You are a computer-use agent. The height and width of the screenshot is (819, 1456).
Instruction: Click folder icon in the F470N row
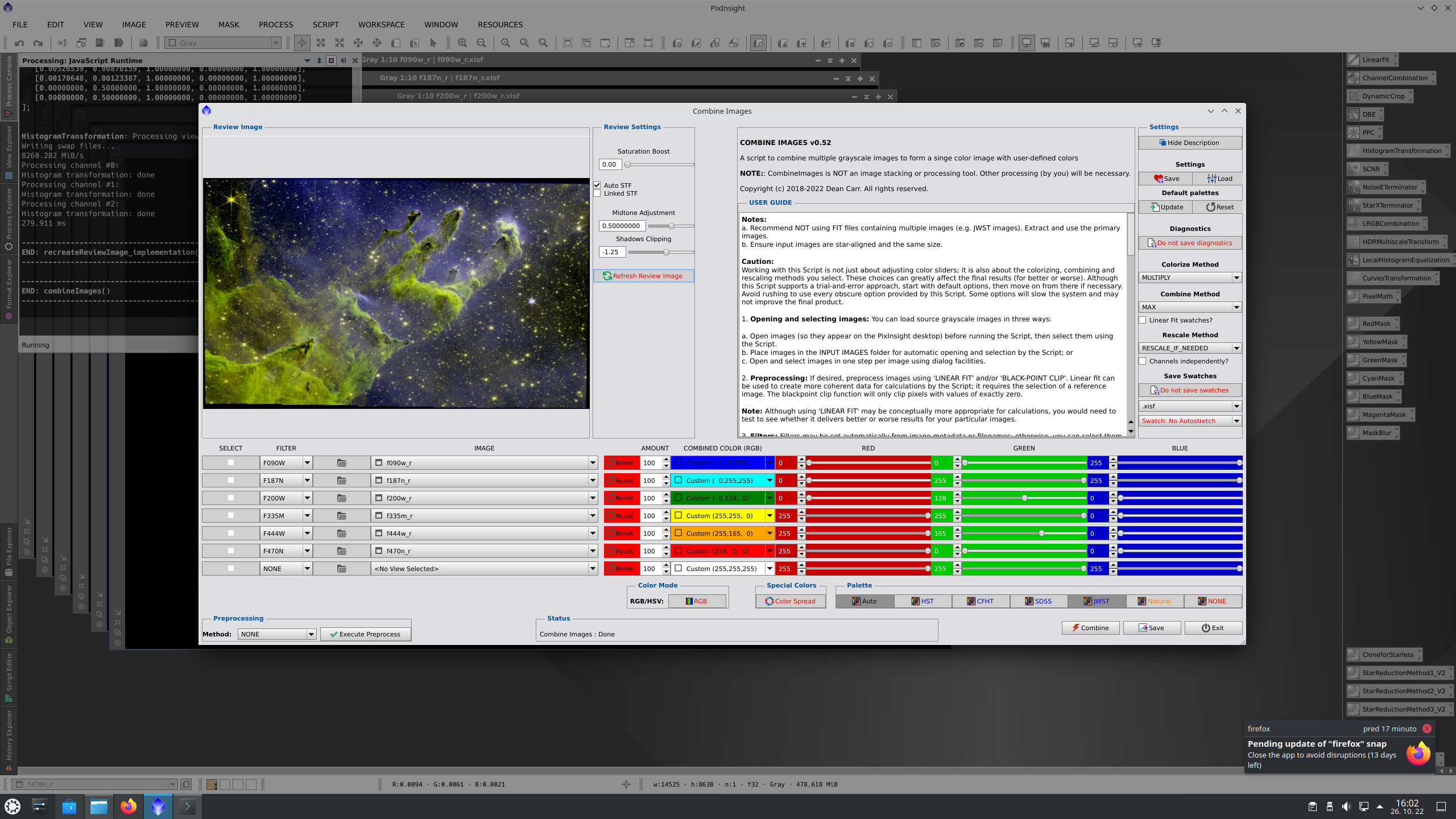(341, 551)
